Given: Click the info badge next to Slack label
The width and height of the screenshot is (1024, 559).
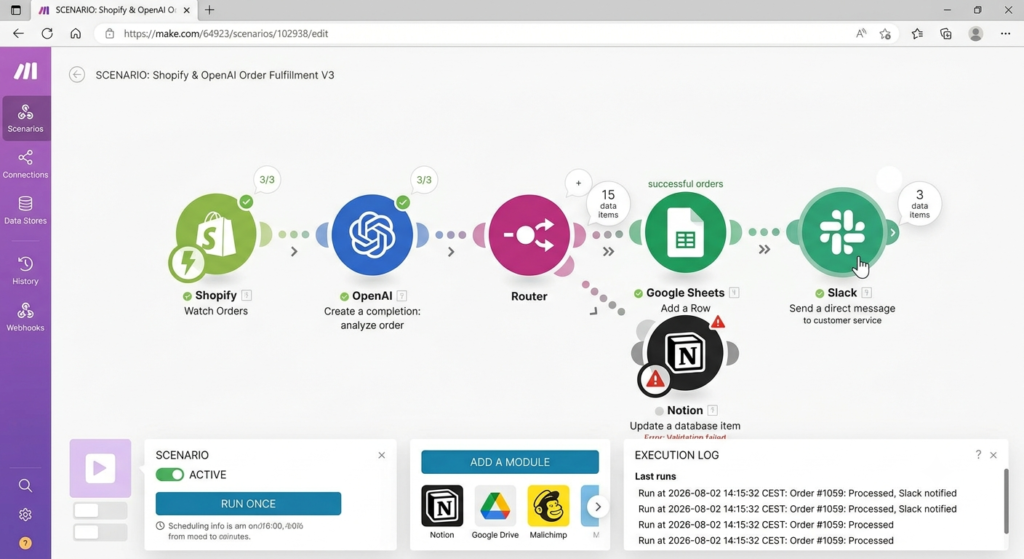Looking at the screenshot, I should tap(867, 293).
